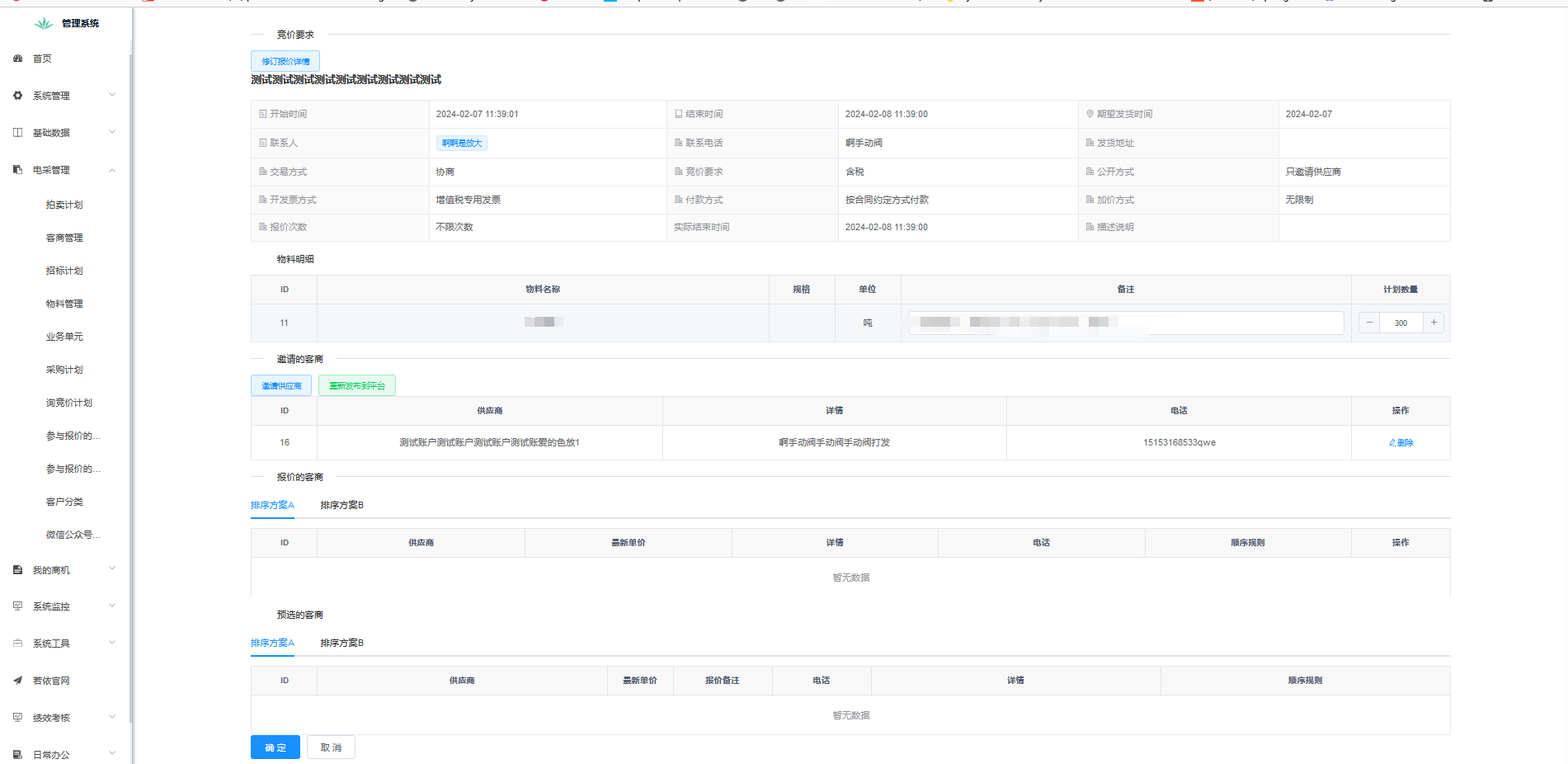Click the icon before 描述说明 label
Image resolution: width=1568 pixels, height=764 pixels.
coord(1090,227)
